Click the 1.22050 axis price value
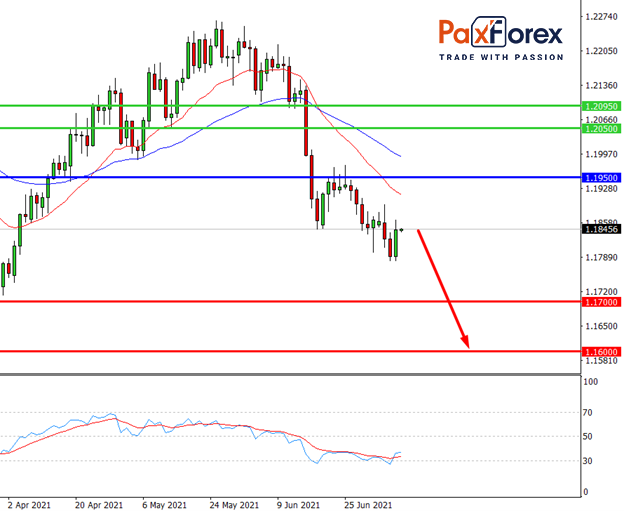Image resolution: width=624 pixels, height=511 pixels. (x=601, y=51)
